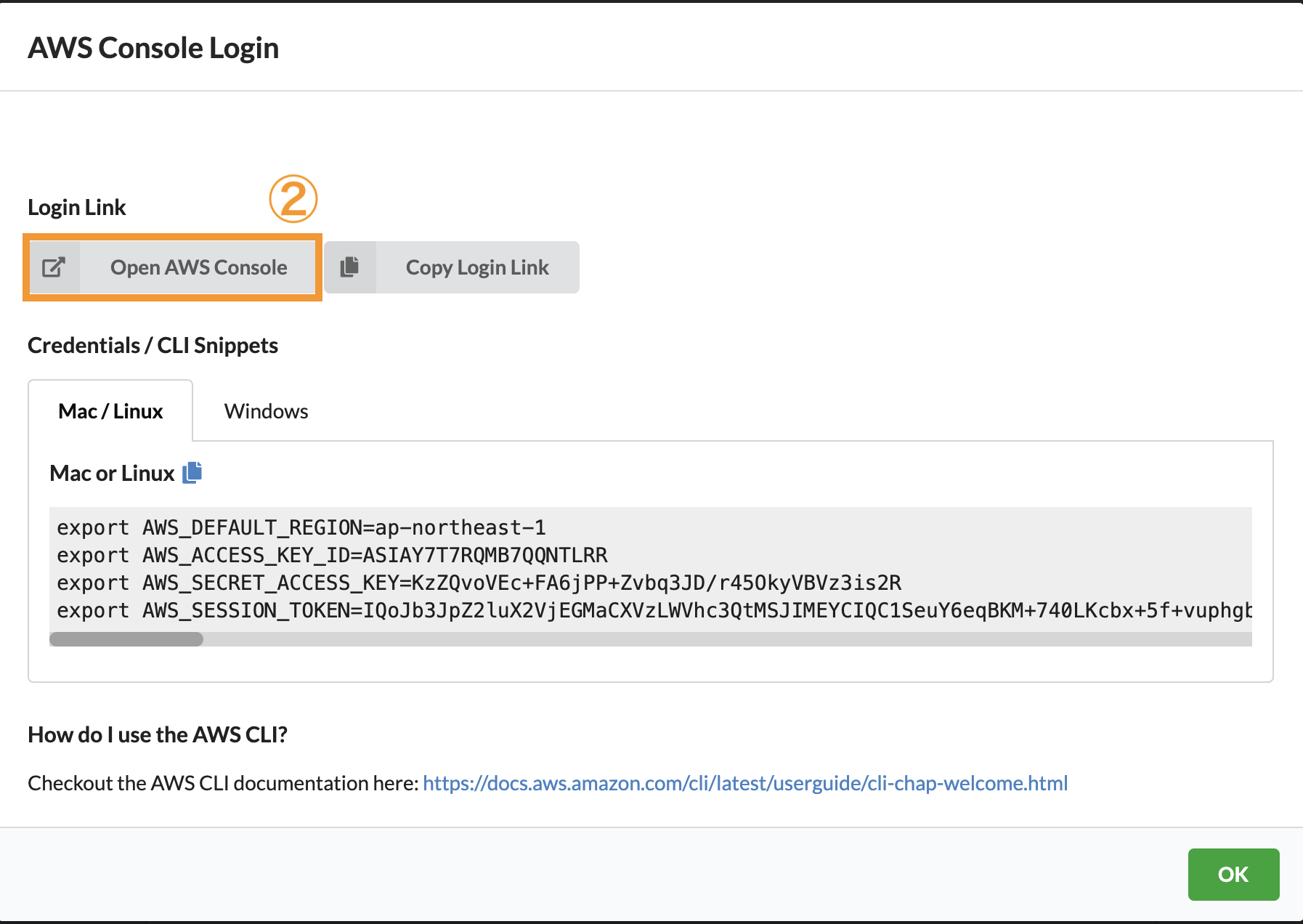Click the copy icon beside Copy Login Link
This screenshot has width=1303, height=924.
(x=350, y=267)
